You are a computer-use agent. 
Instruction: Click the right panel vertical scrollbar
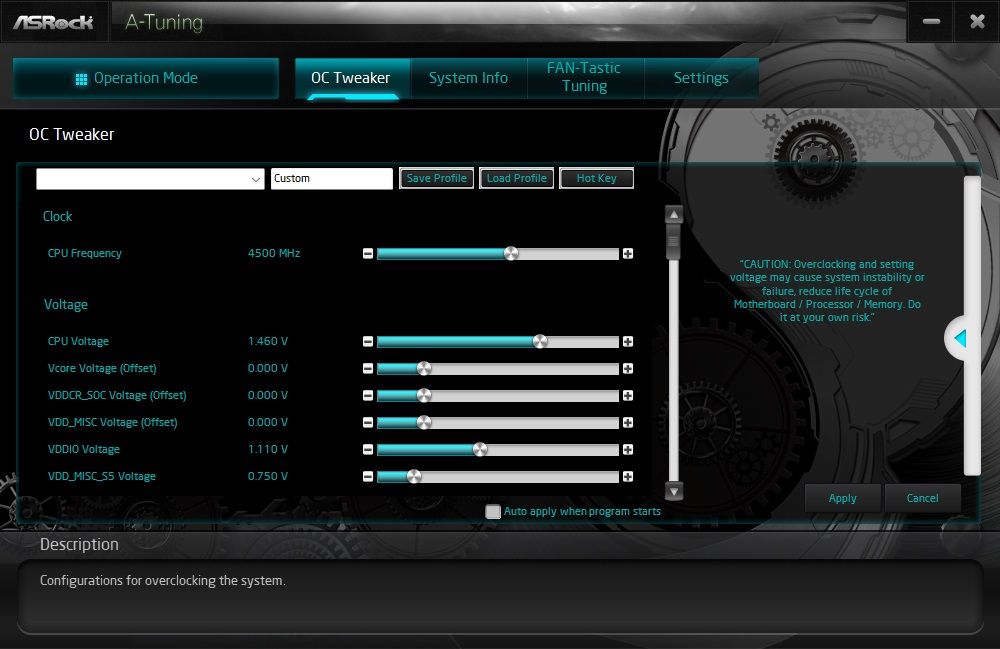tap(972, 326)
